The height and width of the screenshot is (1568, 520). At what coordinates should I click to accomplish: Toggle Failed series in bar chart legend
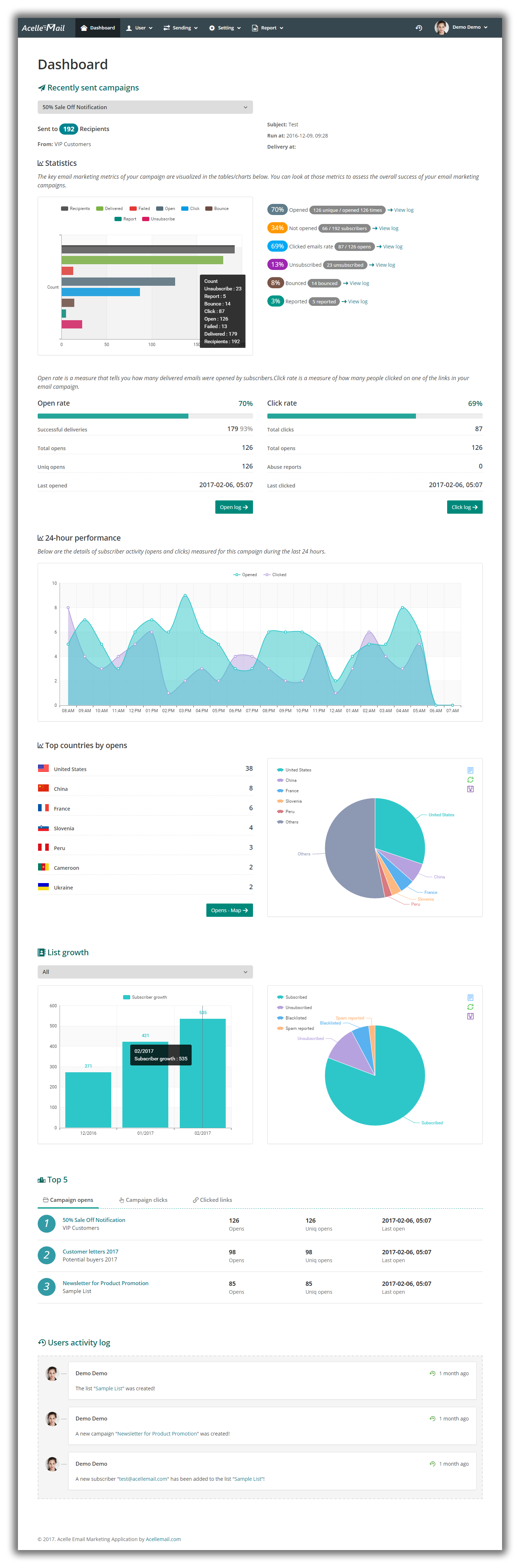pos(140,209)
